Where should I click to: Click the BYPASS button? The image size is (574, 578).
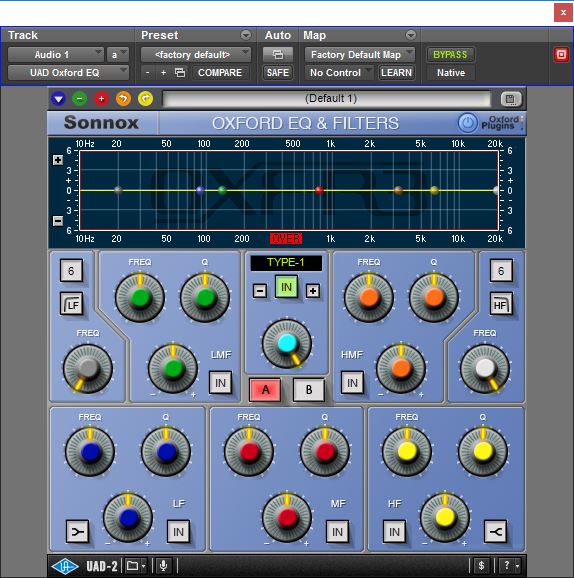click(x=450, y=55)
